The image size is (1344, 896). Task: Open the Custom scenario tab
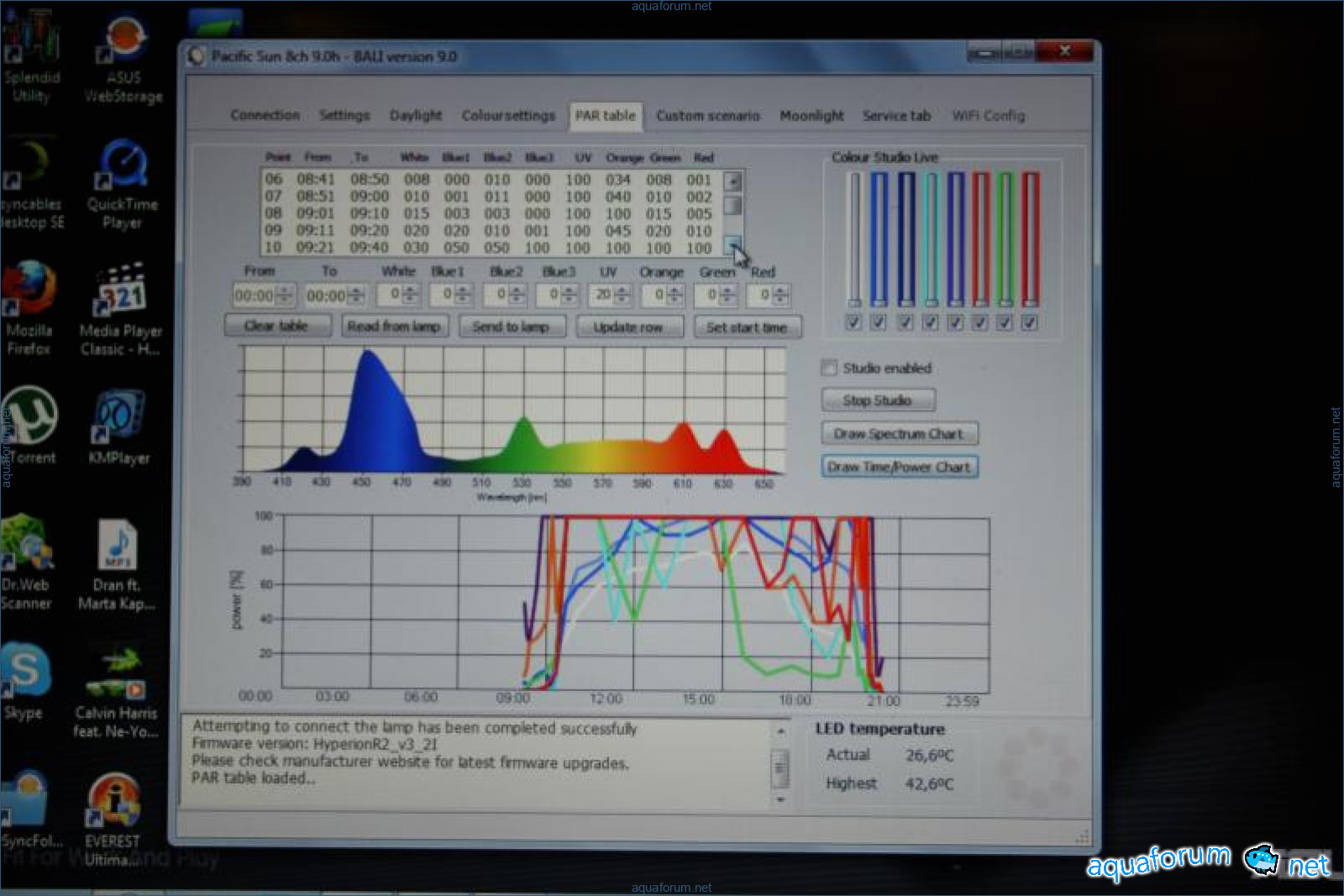(x=707, y=116)
